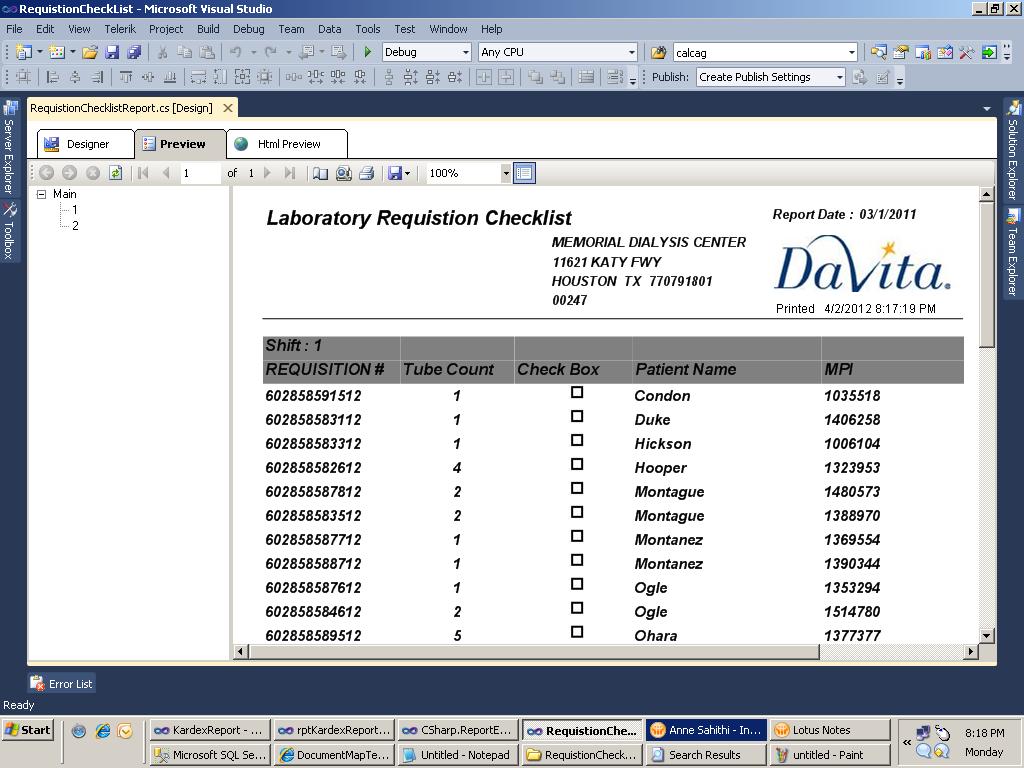Image resolution: width=1024 pixels, height=768 pixels.
Task: Collapse the Main node in document map
Action: tap(42, 194)
